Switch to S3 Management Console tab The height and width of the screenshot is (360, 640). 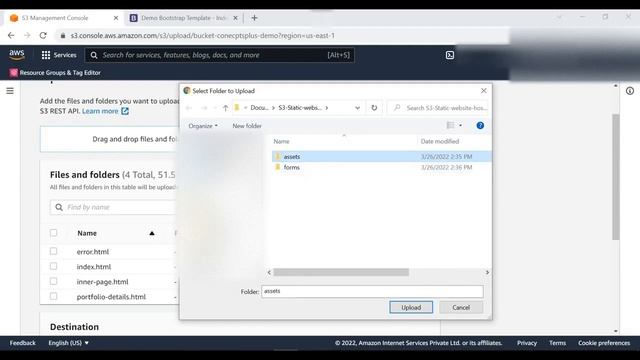(x=55, y=18)
